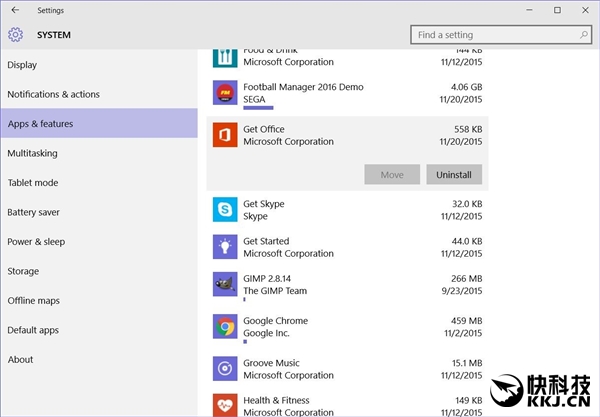Click the search magnifier icon
The height and width of the screenshot is (417, 600).
(x=584, y=35)
